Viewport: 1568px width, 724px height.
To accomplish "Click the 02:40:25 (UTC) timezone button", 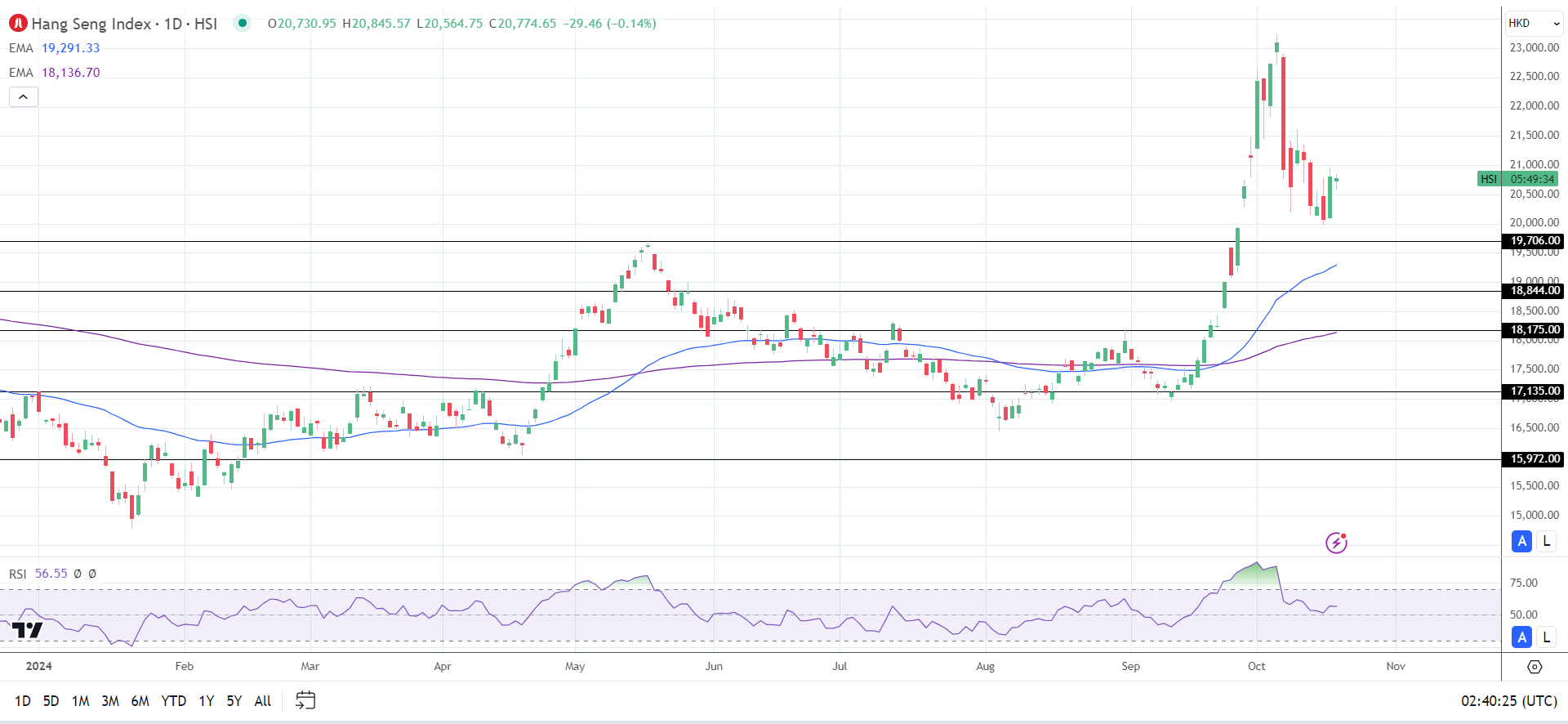I will point(1509,701).
